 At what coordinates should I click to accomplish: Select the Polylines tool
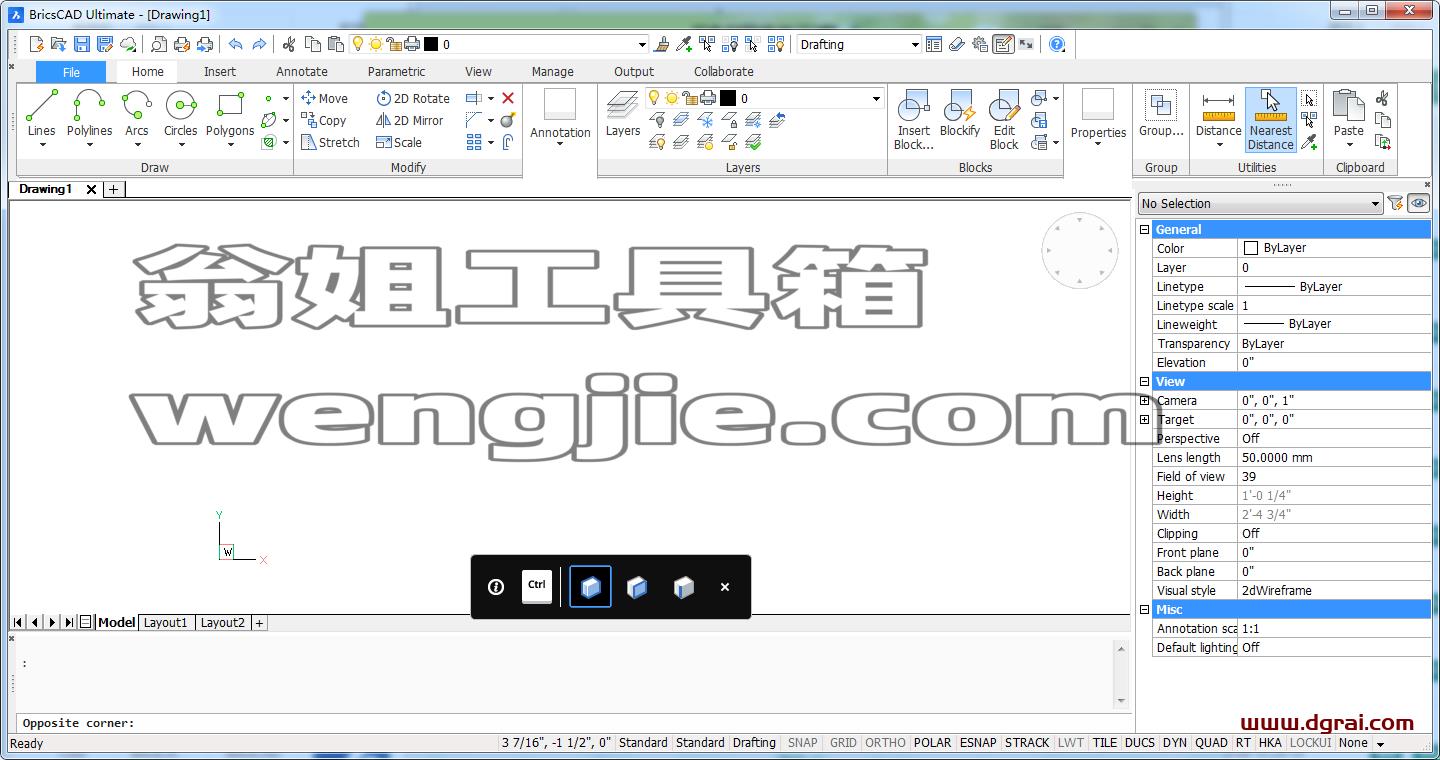(89, 112)
